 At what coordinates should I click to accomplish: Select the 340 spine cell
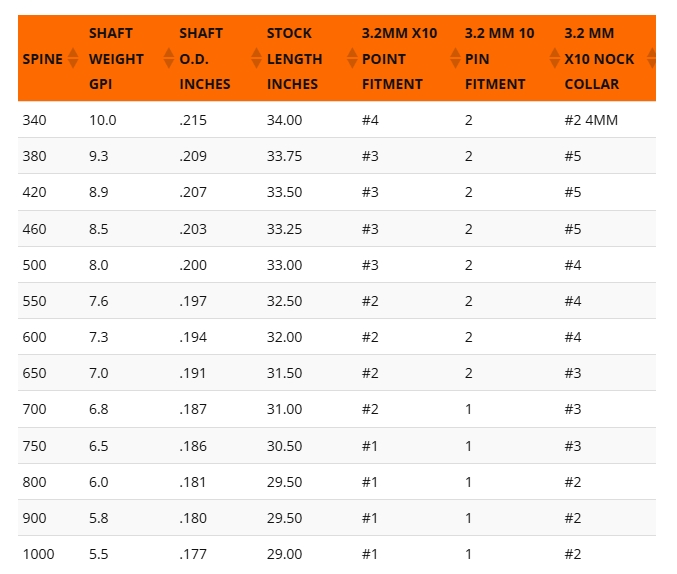tap(34, 120)
